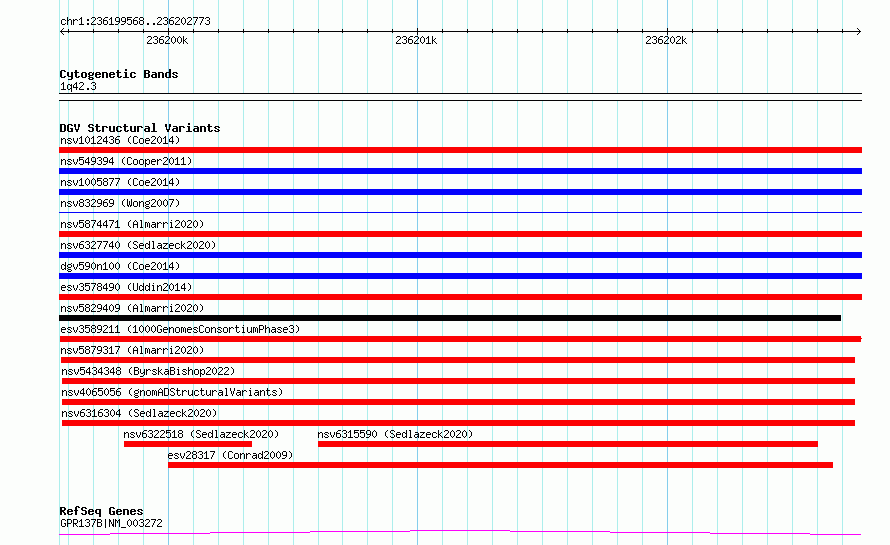Open nsv5829409 (Almarri2020) variant label
Viewport: 890px width, 545px height.
click(x=132, y=308)
